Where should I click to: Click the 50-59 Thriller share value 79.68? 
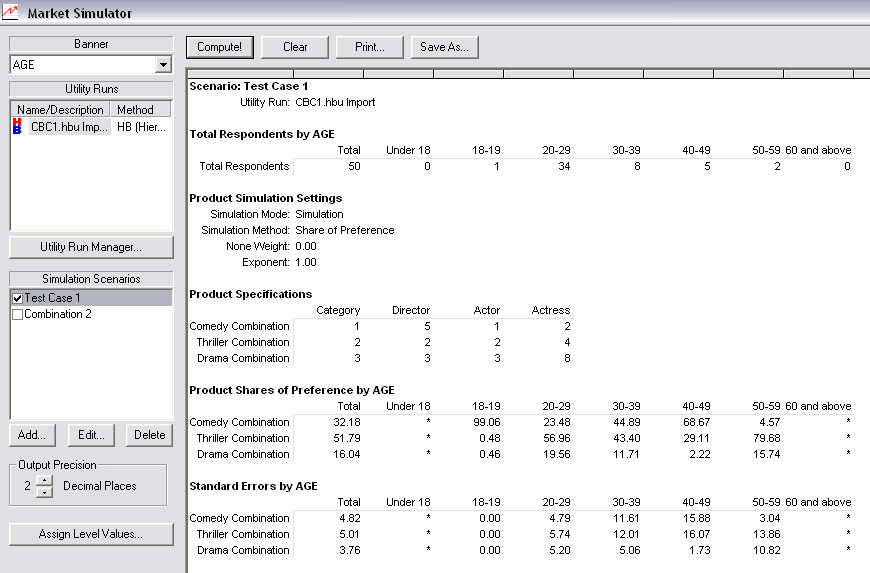tap(767, 439)
